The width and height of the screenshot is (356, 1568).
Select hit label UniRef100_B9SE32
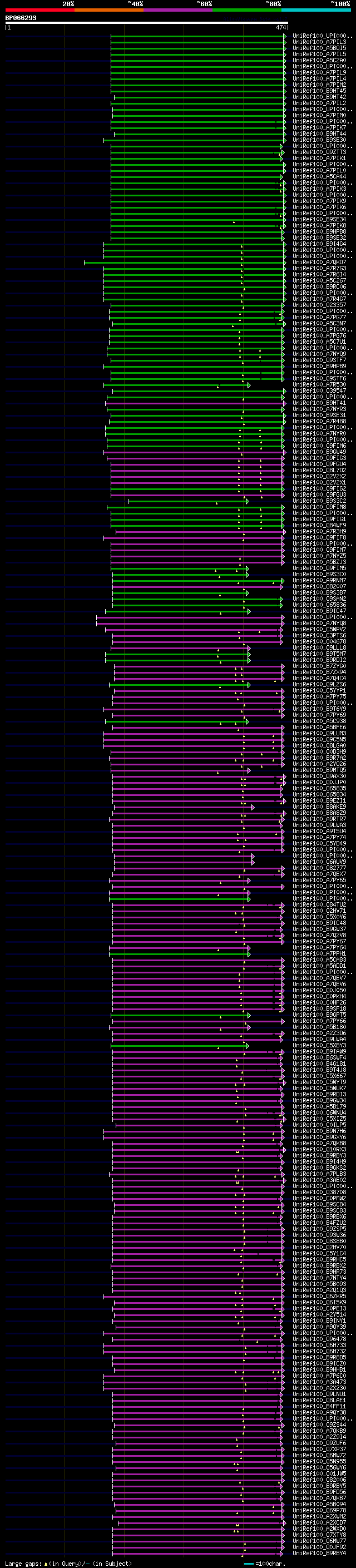pos(319,238)
